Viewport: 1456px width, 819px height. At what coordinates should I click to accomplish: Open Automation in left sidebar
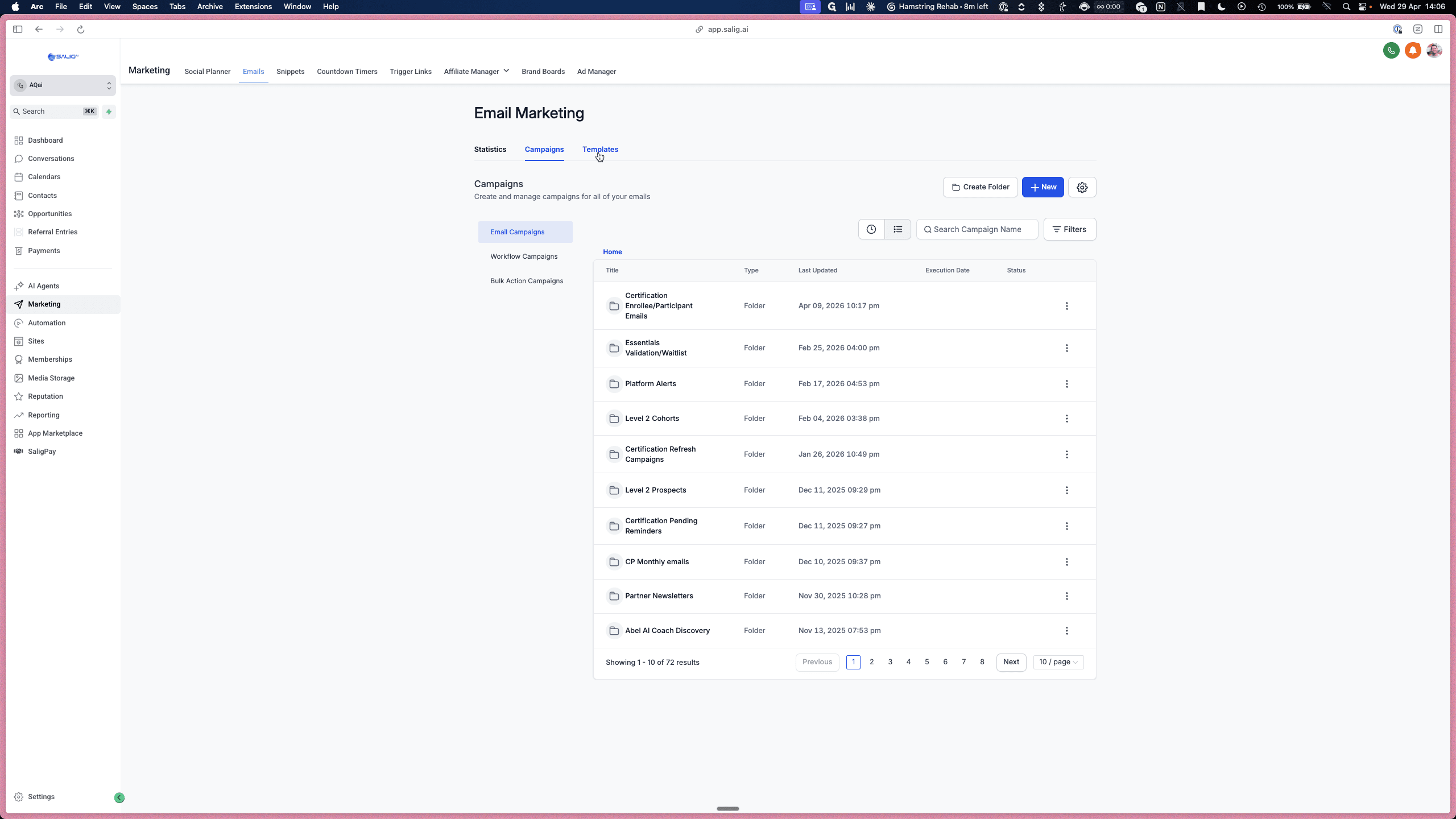[x=47, y=323]
